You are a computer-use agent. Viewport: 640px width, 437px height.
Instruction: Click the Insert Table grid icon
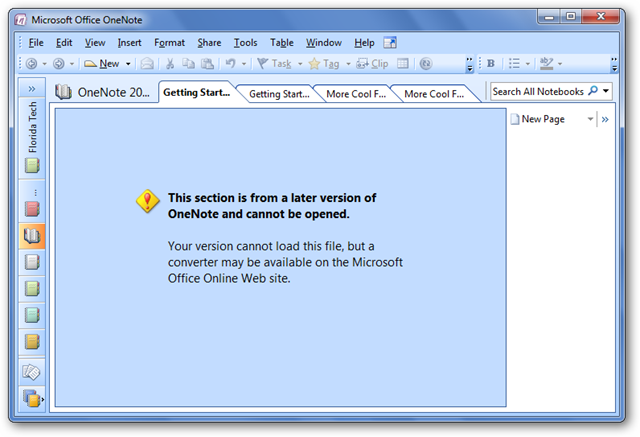(402, 64)
